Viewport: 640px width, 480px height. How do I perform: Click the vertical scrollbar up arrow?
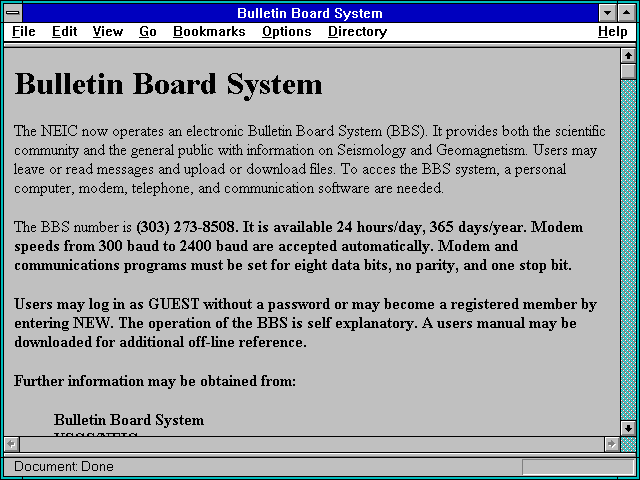[x=628, y=56]
